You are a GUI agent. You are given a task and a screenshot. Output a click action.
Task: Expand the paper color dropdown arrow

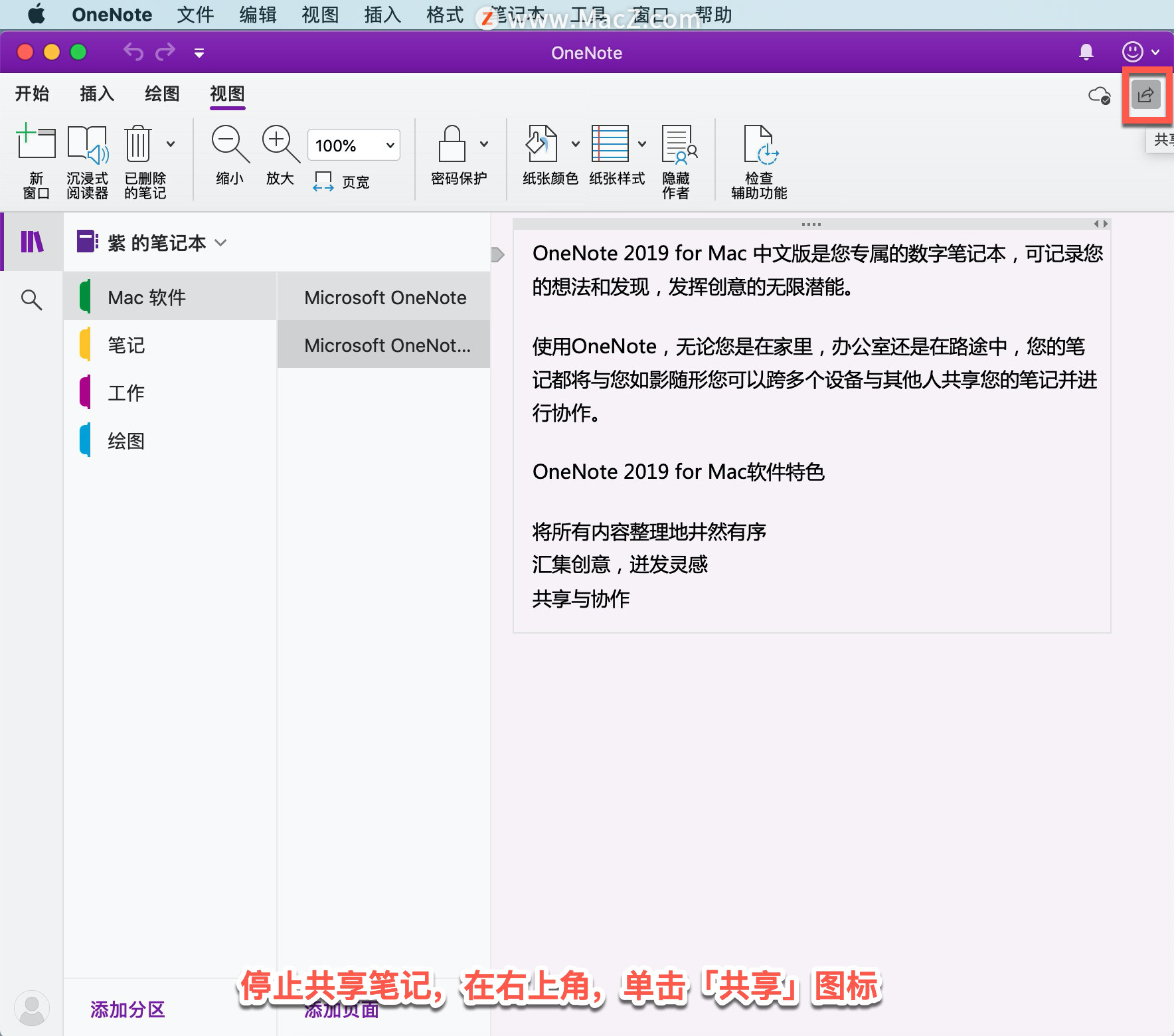[576, 144]
